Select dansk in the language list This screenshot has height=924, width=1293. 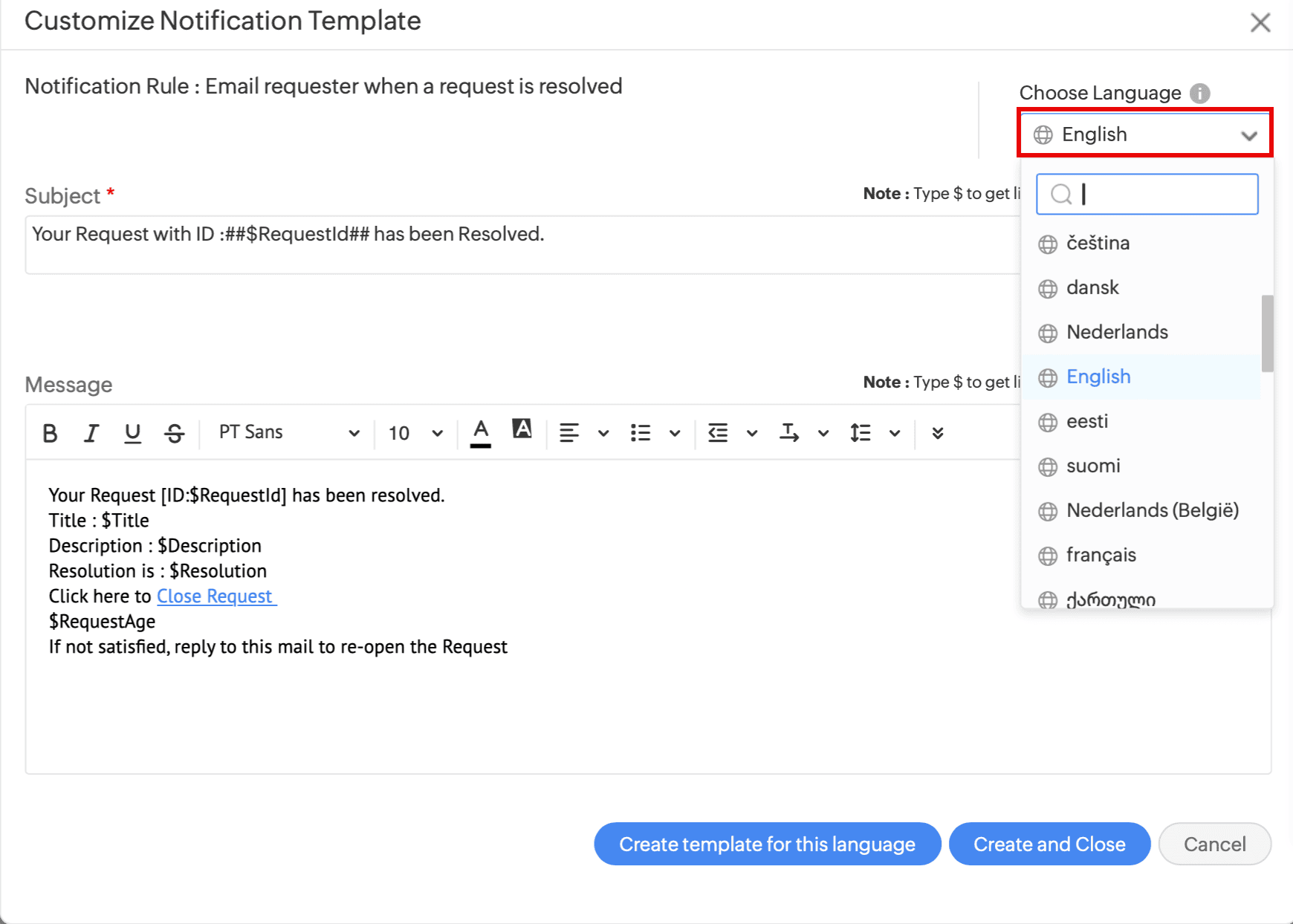1092,287
